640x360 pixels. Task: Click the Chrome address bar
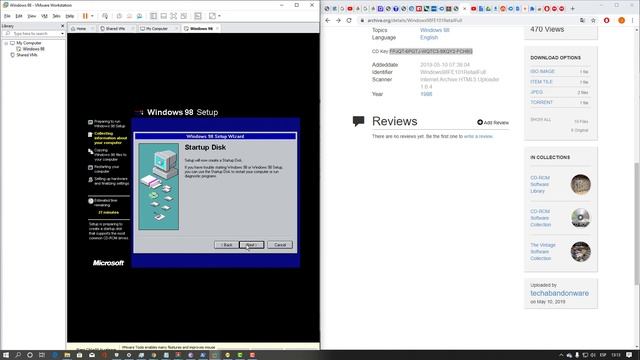(469, 20)
